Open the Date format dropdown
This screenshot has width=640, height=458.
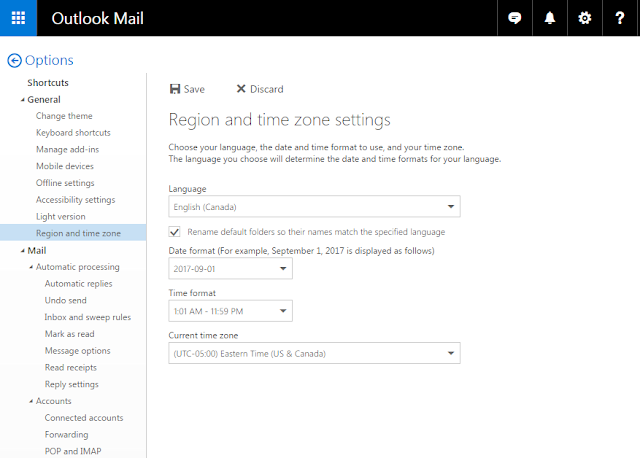(x=230, y=269)
